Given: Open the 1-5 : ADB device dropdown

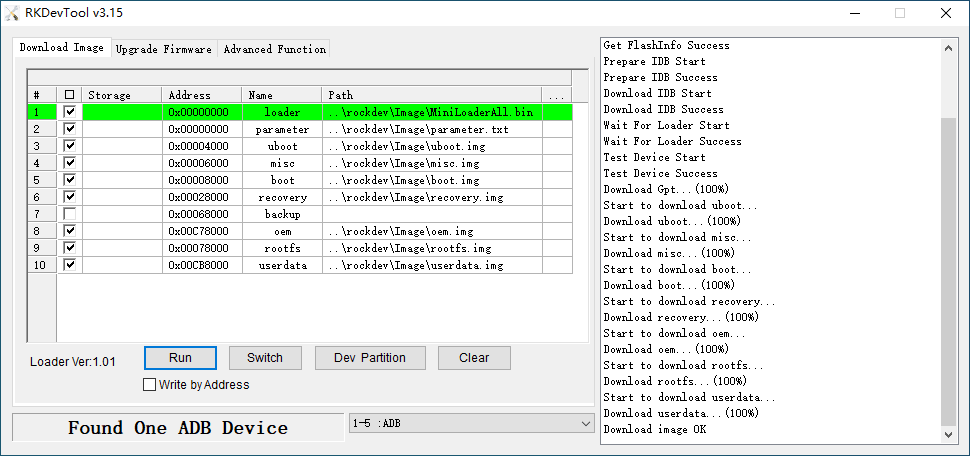Looking at the screenshot, I should coord(470,423).
